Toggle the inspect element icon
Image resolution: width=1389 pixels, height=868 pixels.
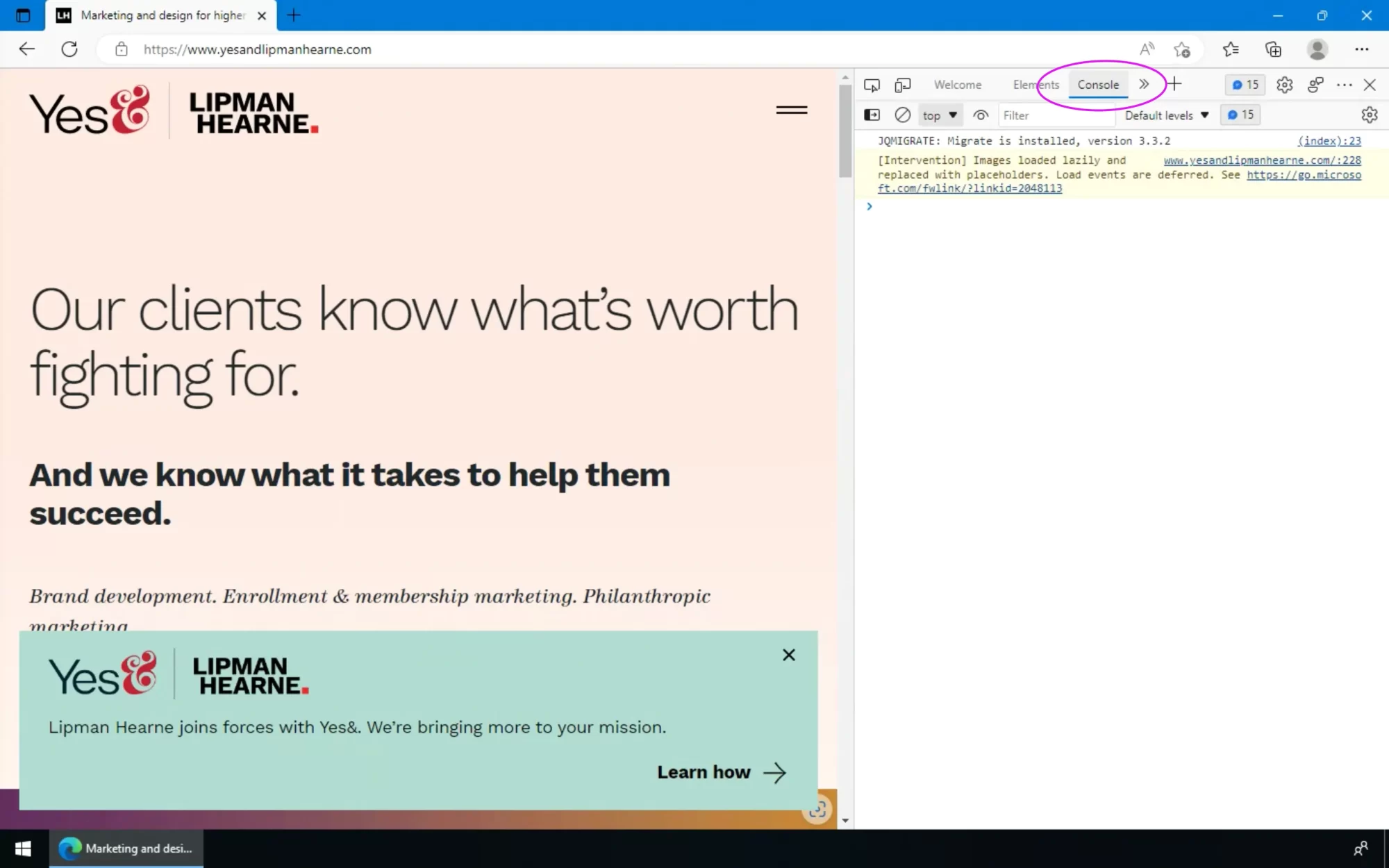pyautogui.click(x=870, y=84)
